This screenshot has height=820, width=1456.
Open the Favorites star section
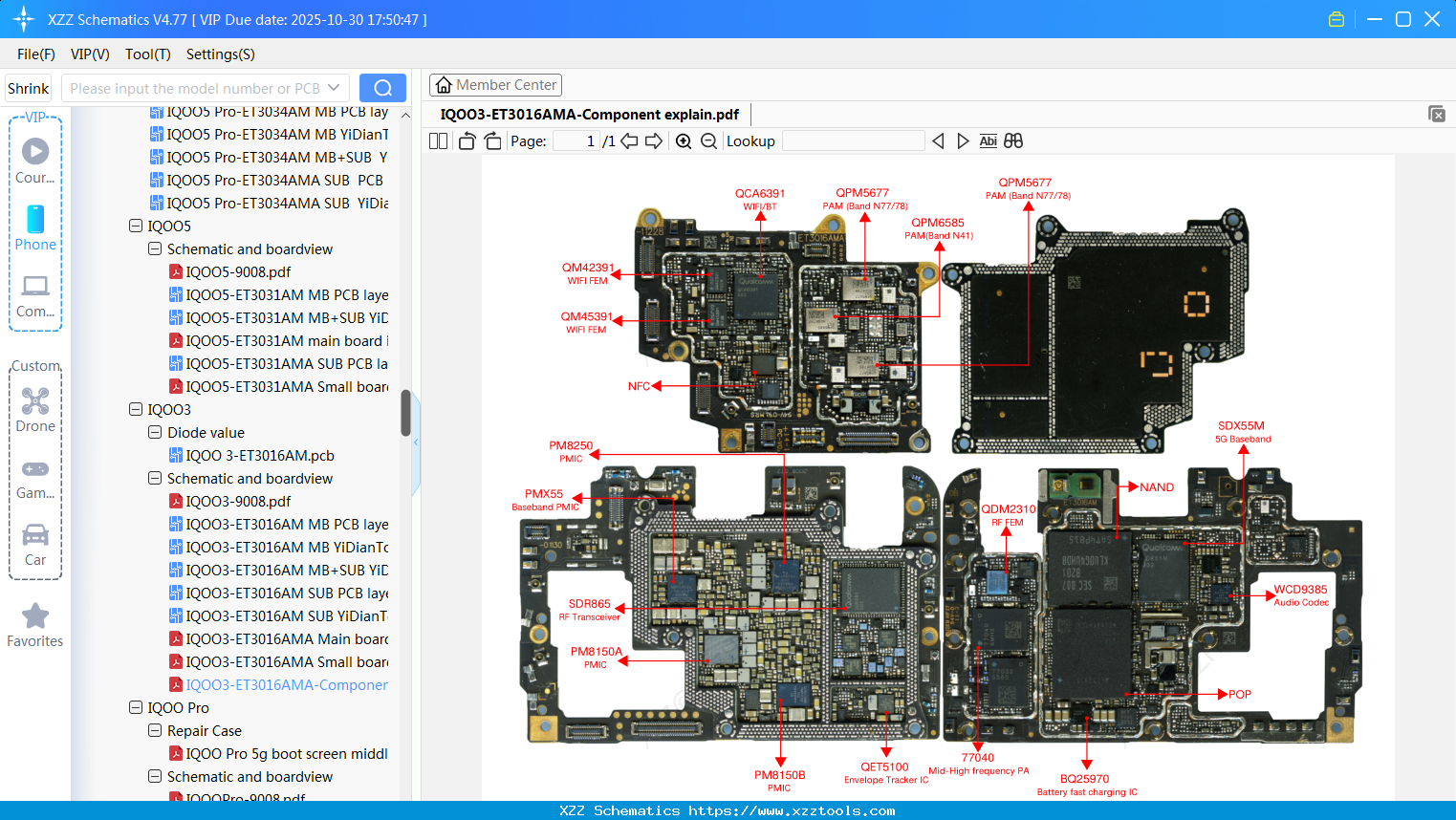pyautogui.click(x=35, y=623)
